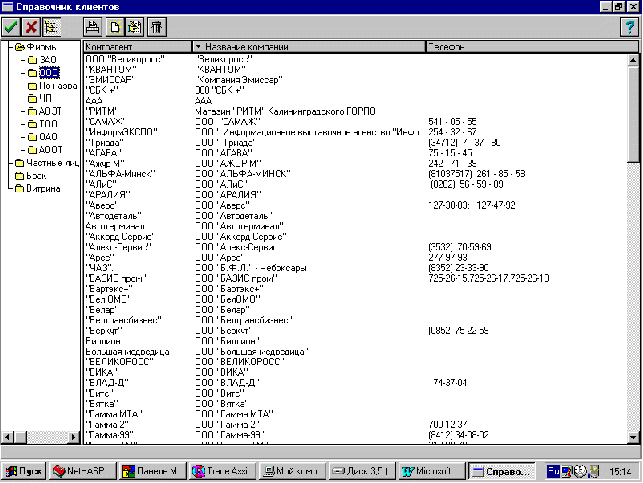
Task: Click the list's vertical scrollbar down arrow
Action: 633,437
